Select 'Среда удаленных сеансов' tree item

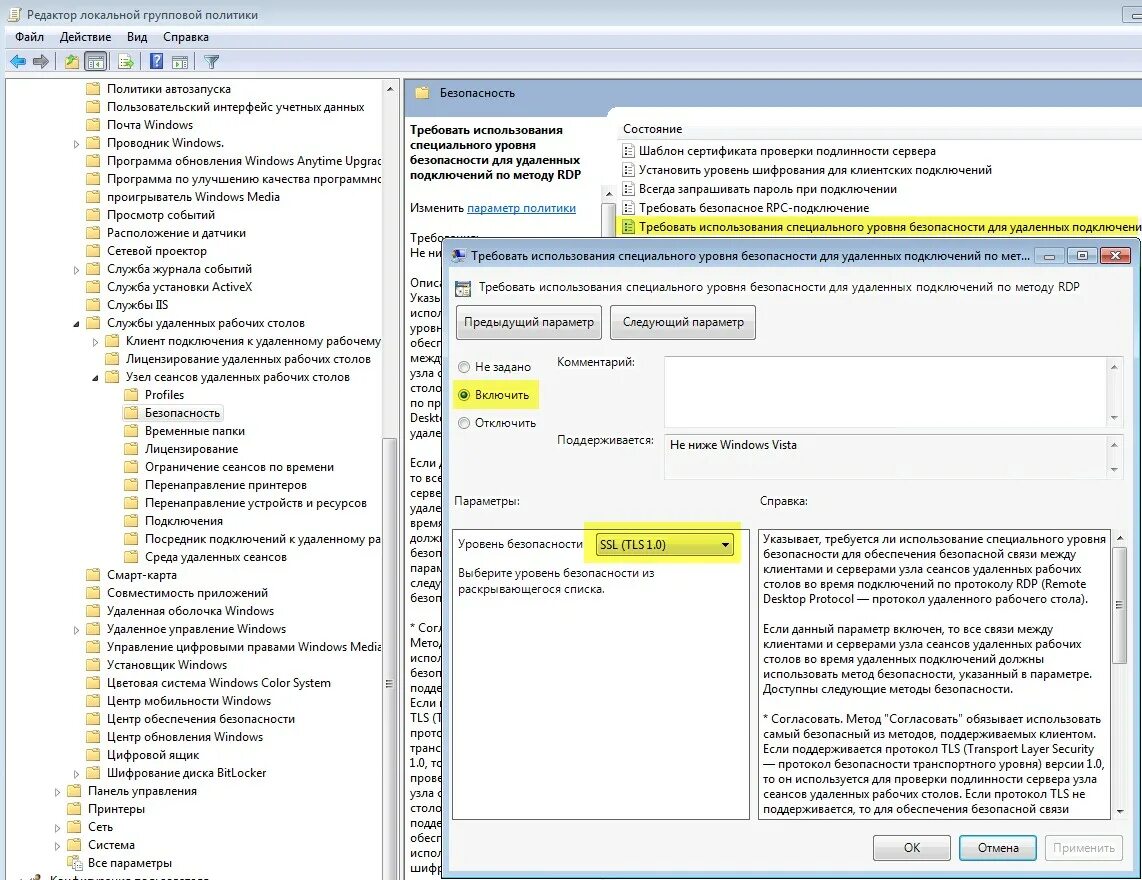(x=216, y=557)
